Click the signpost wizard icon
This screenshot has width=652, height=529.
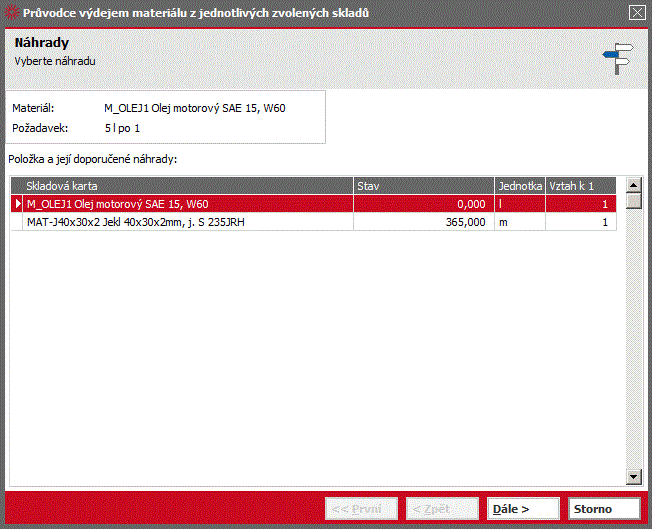click(618, 59)
